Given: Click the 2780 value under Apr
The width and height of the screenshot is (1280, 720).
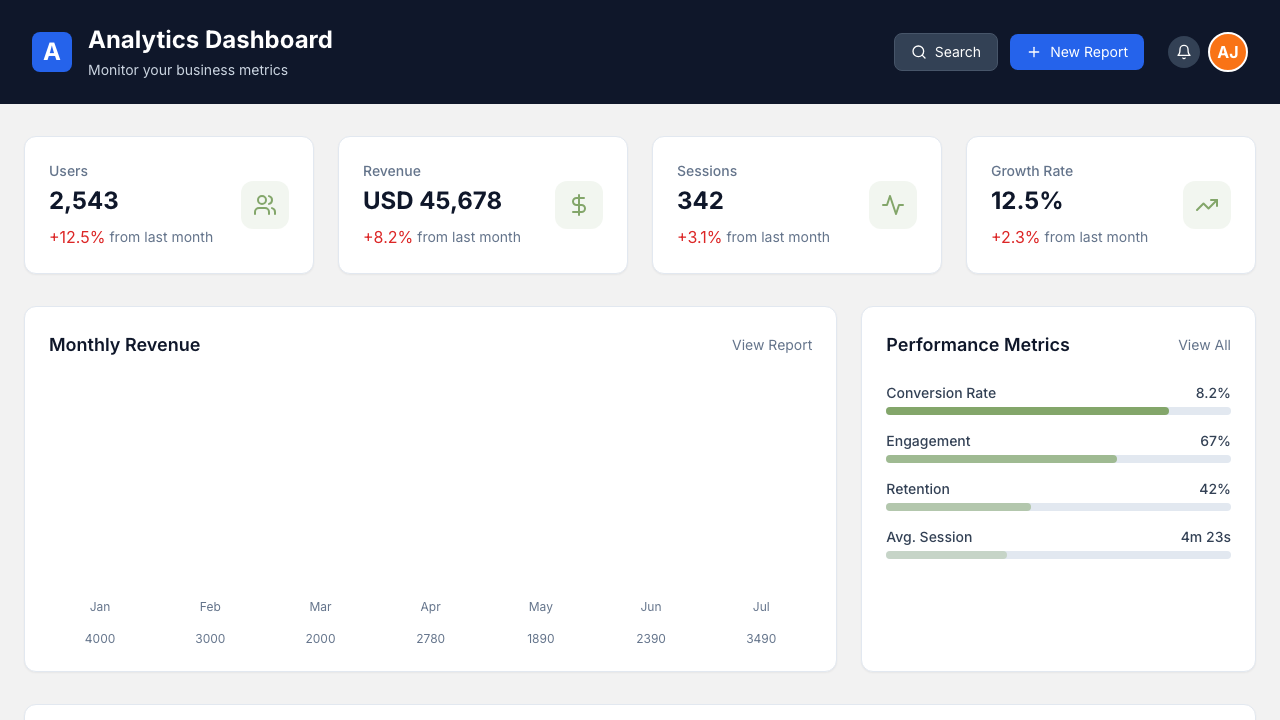Looking at the screenshot, I should (x=430, y=639).
